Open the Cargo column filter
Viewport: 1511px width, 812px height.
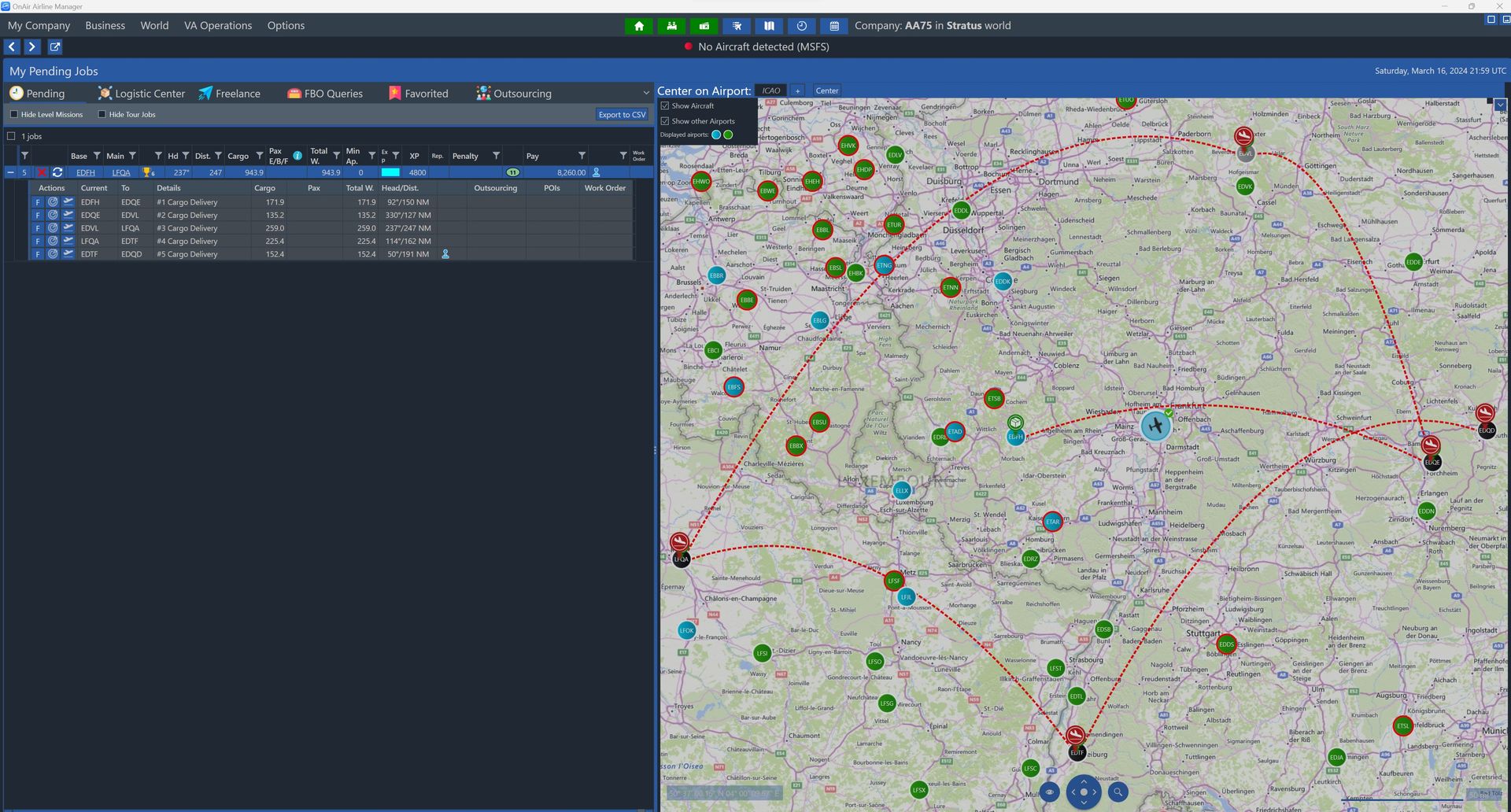[259, 156]
